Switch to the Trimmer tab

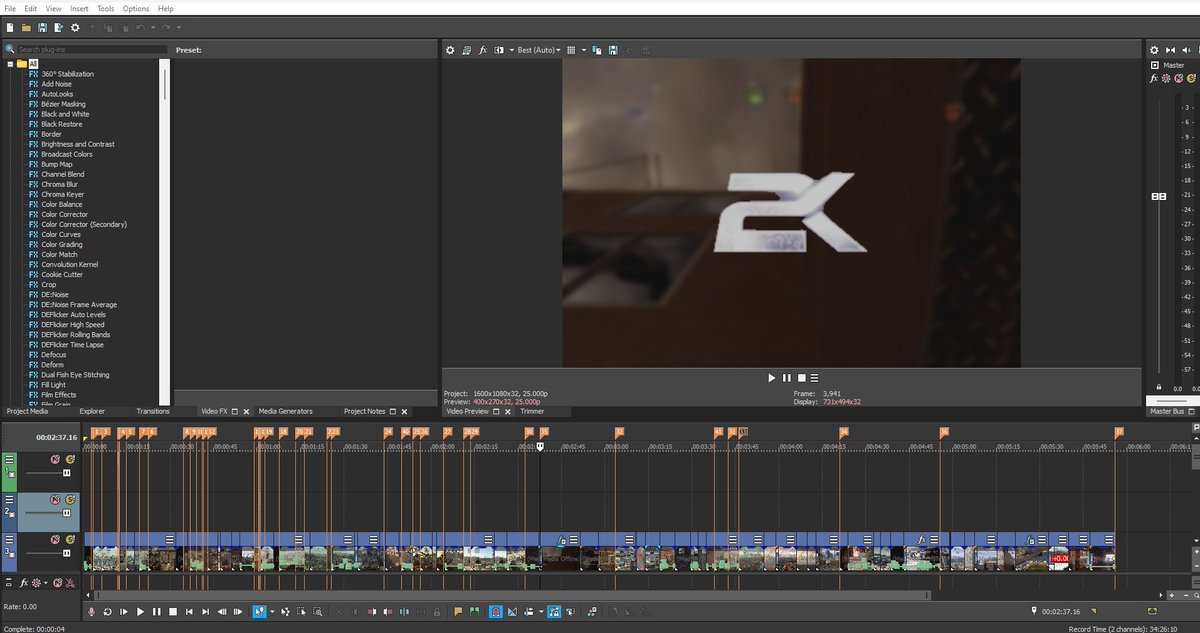(532, 411)
